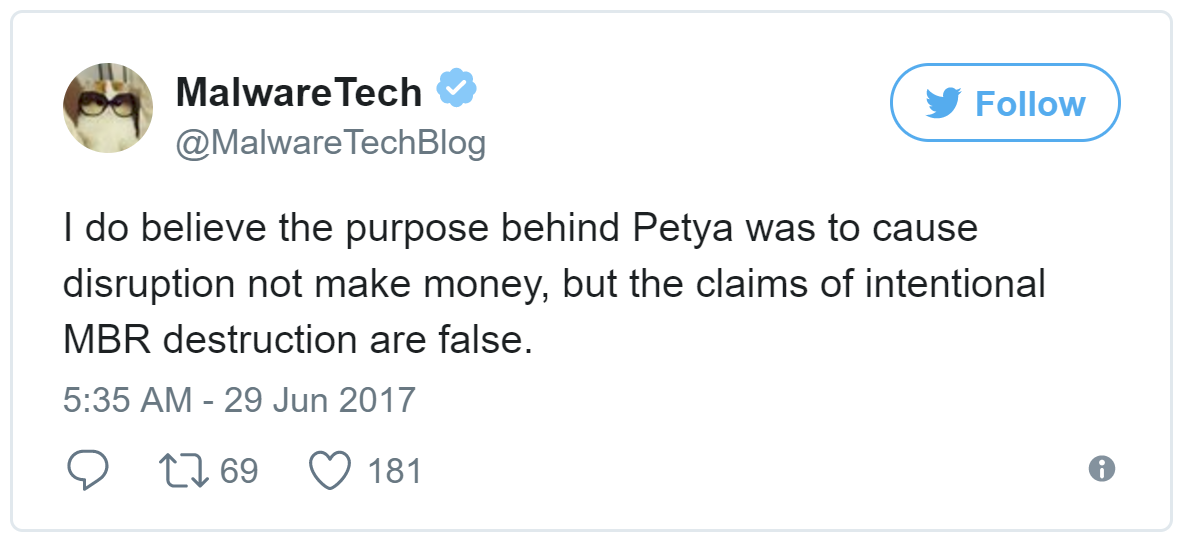Image resolution: width=1182 pixels, height=541 pixels.
Task: Click the Follow text label
Action: [x=1030, y=103]
